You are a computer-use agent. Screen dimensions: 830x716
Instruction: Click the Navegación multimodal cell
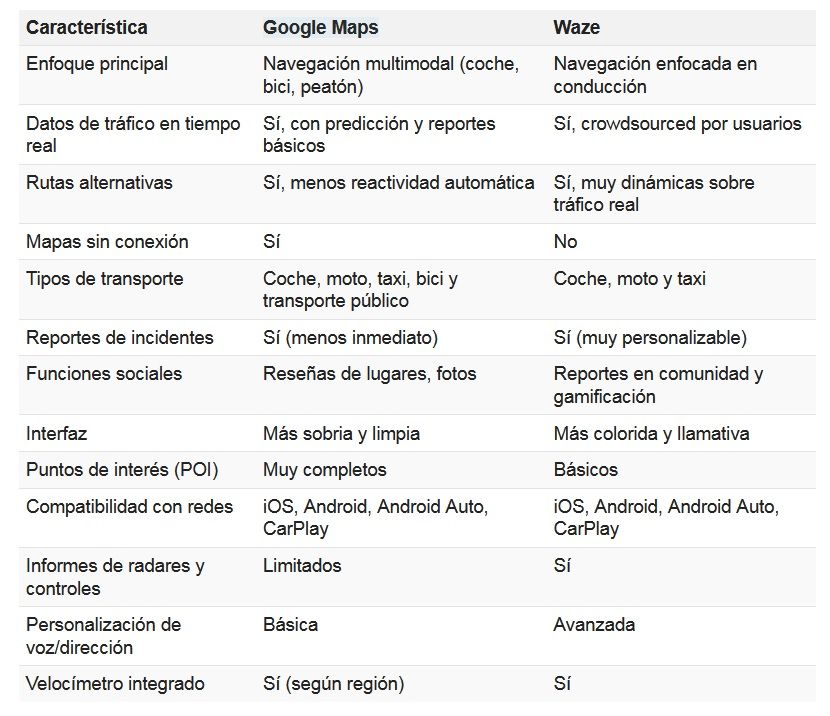point(390,75)
